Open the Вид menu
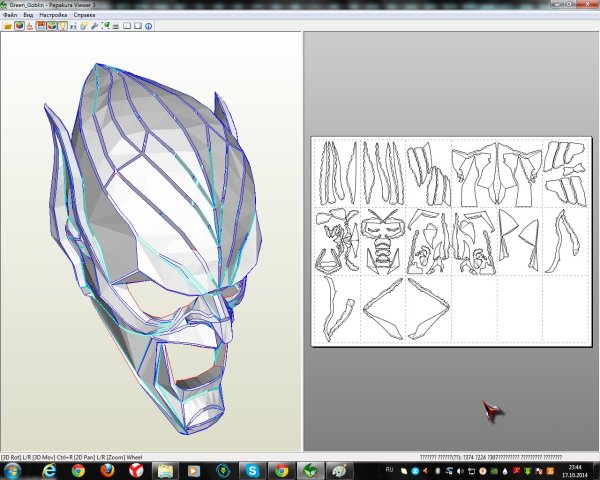Viewport: 600px width, 480px height. click(28, 15)
